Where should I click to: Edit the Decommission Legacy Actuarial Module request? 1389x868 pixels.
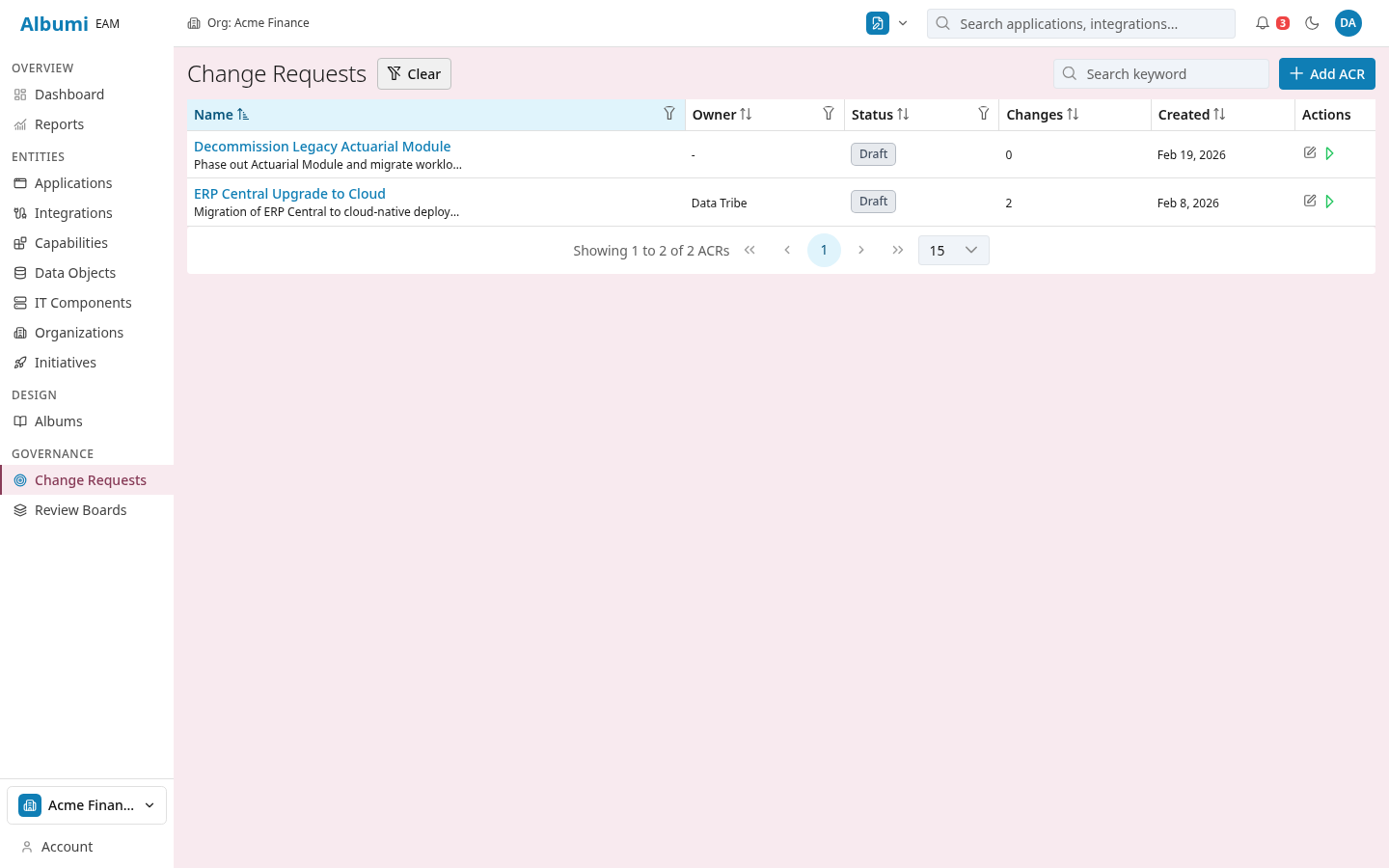point(1310,153)
